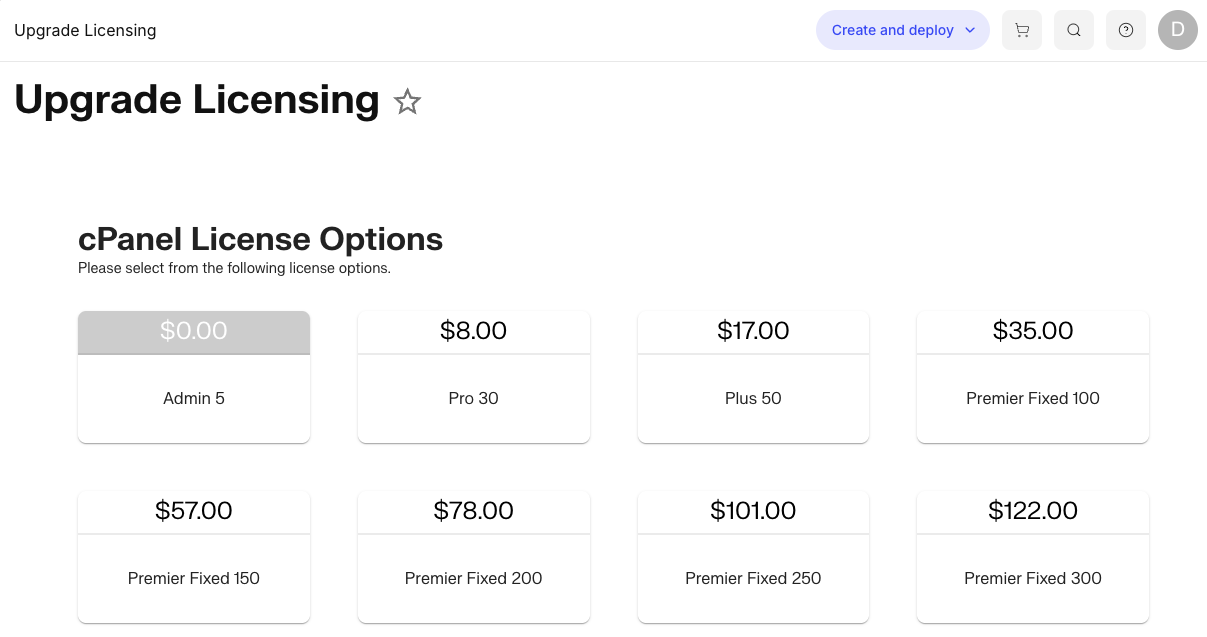Click the cart icon in the top bar
The image size is (1207, 637).
coord(1021,30)
